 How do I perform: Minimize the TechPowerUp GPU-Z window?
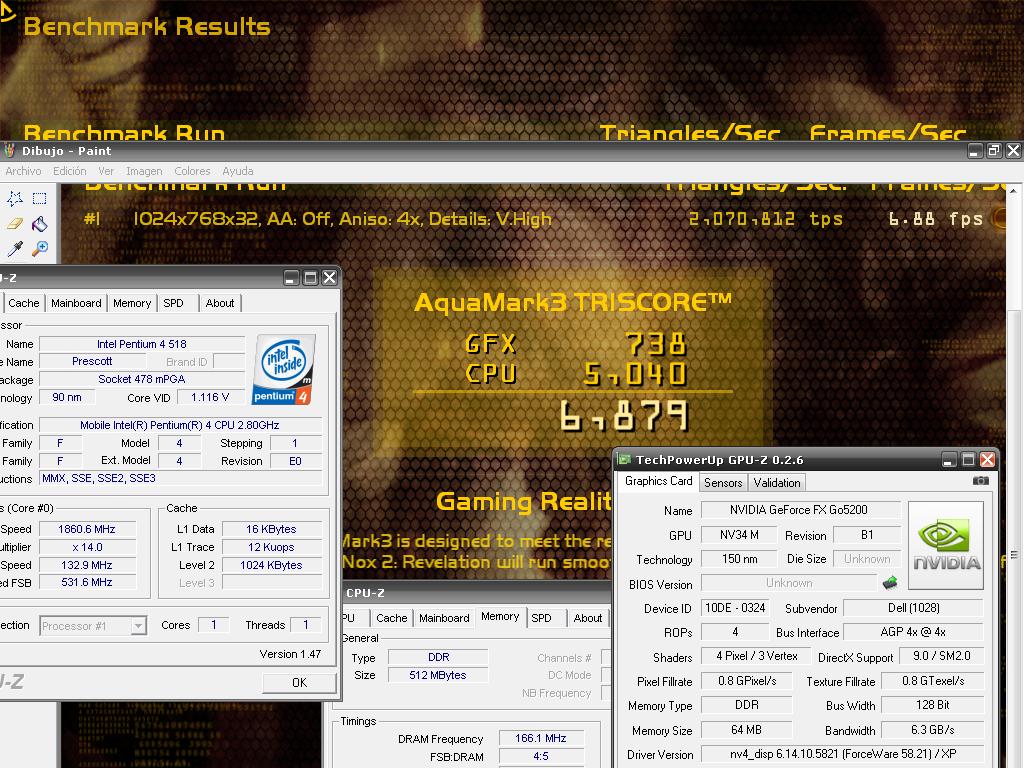point(949,460)
